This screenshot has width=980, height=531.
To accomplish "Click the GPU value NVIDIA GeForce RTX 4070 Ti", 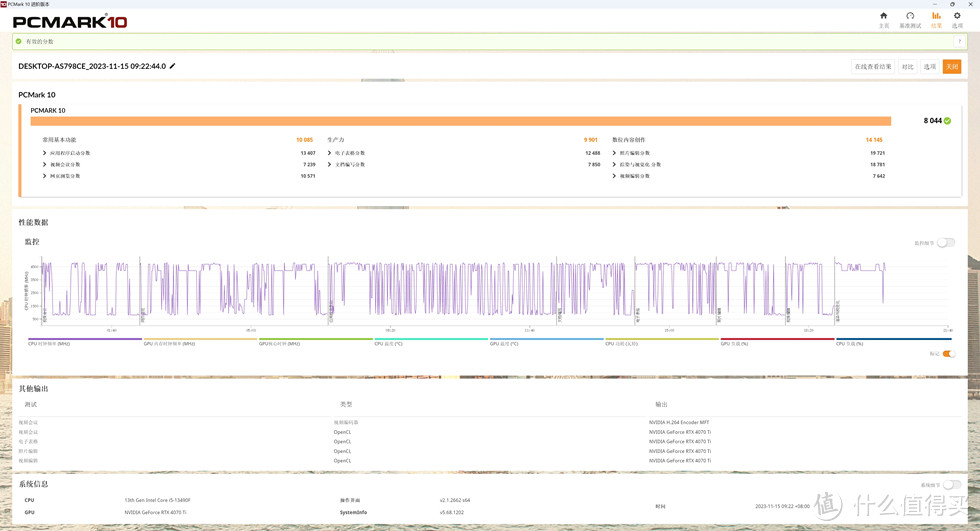I will coord(156,512).
